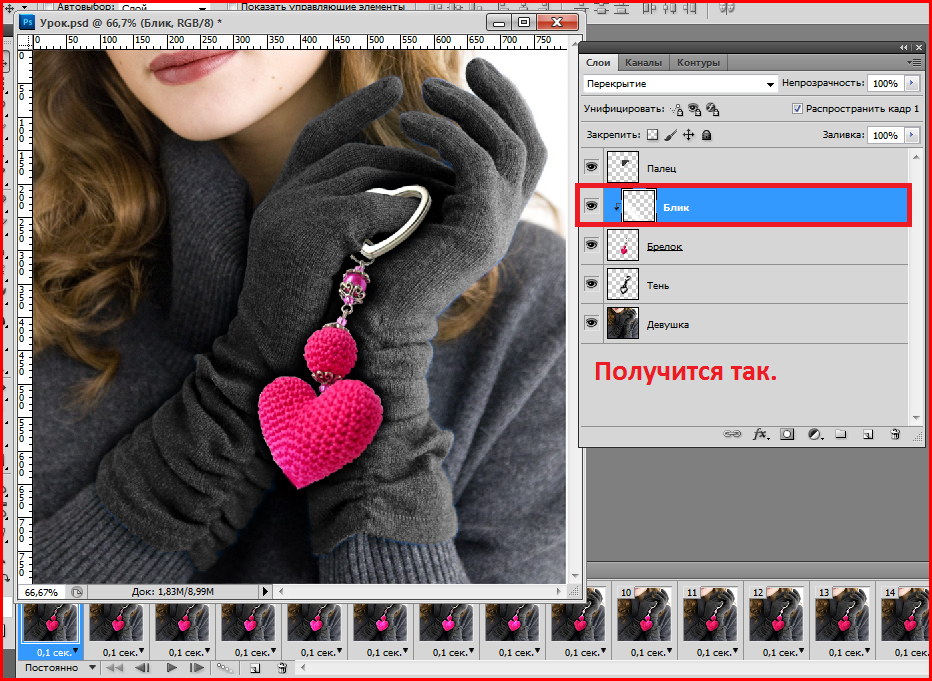This screenshot has height=681, width=932.
Task: Hide the Тень layer
Action: click(591, 283)
